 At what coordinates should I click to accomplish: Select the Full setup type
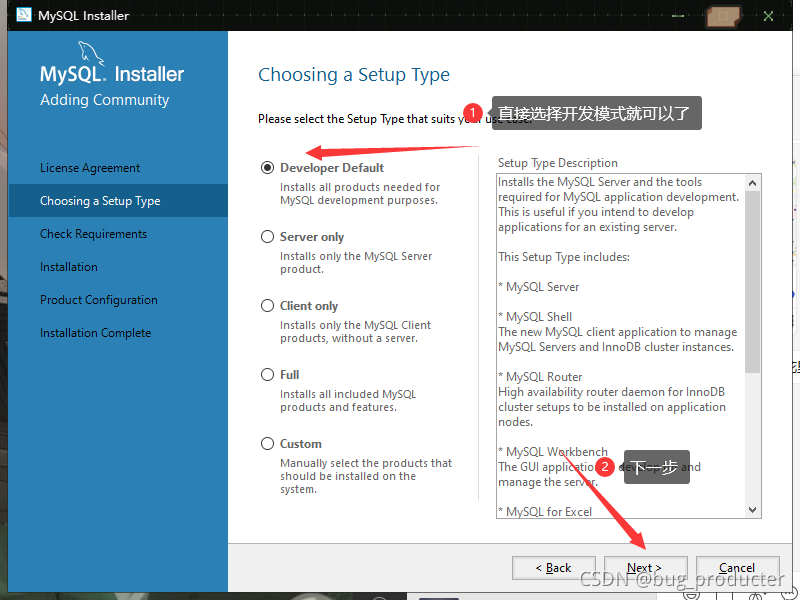click(267, 374)
